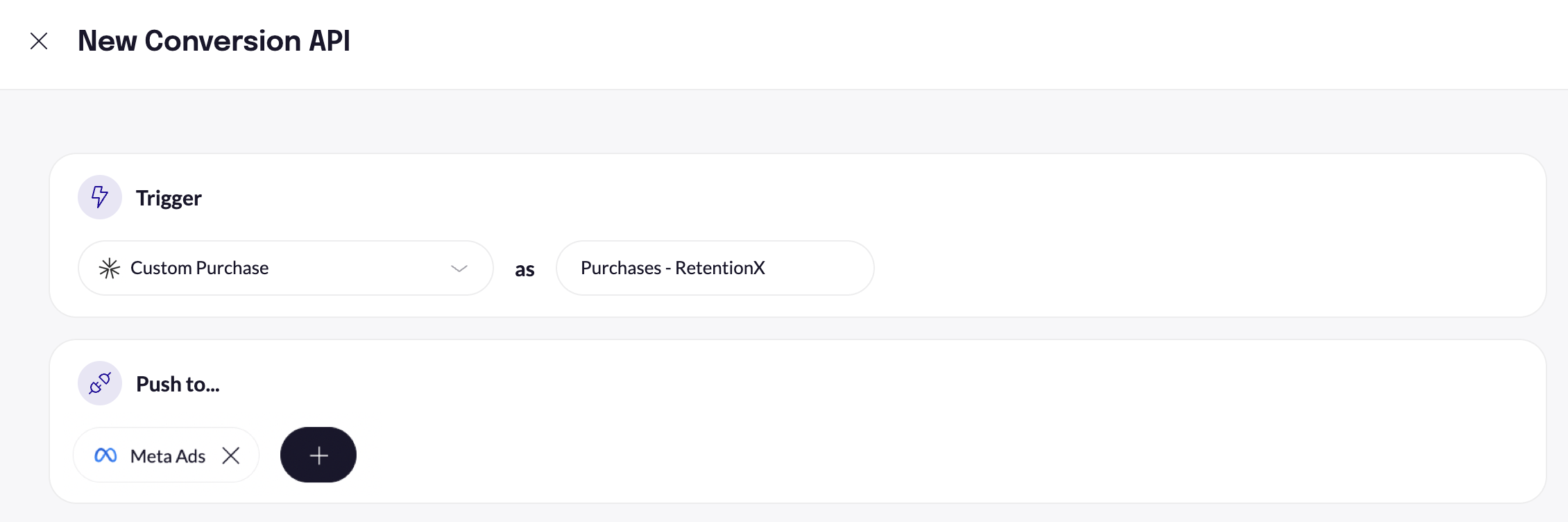Select the plus icon to add a destination
This screenshot has height=522, width=1568.
tap(318, 455)
